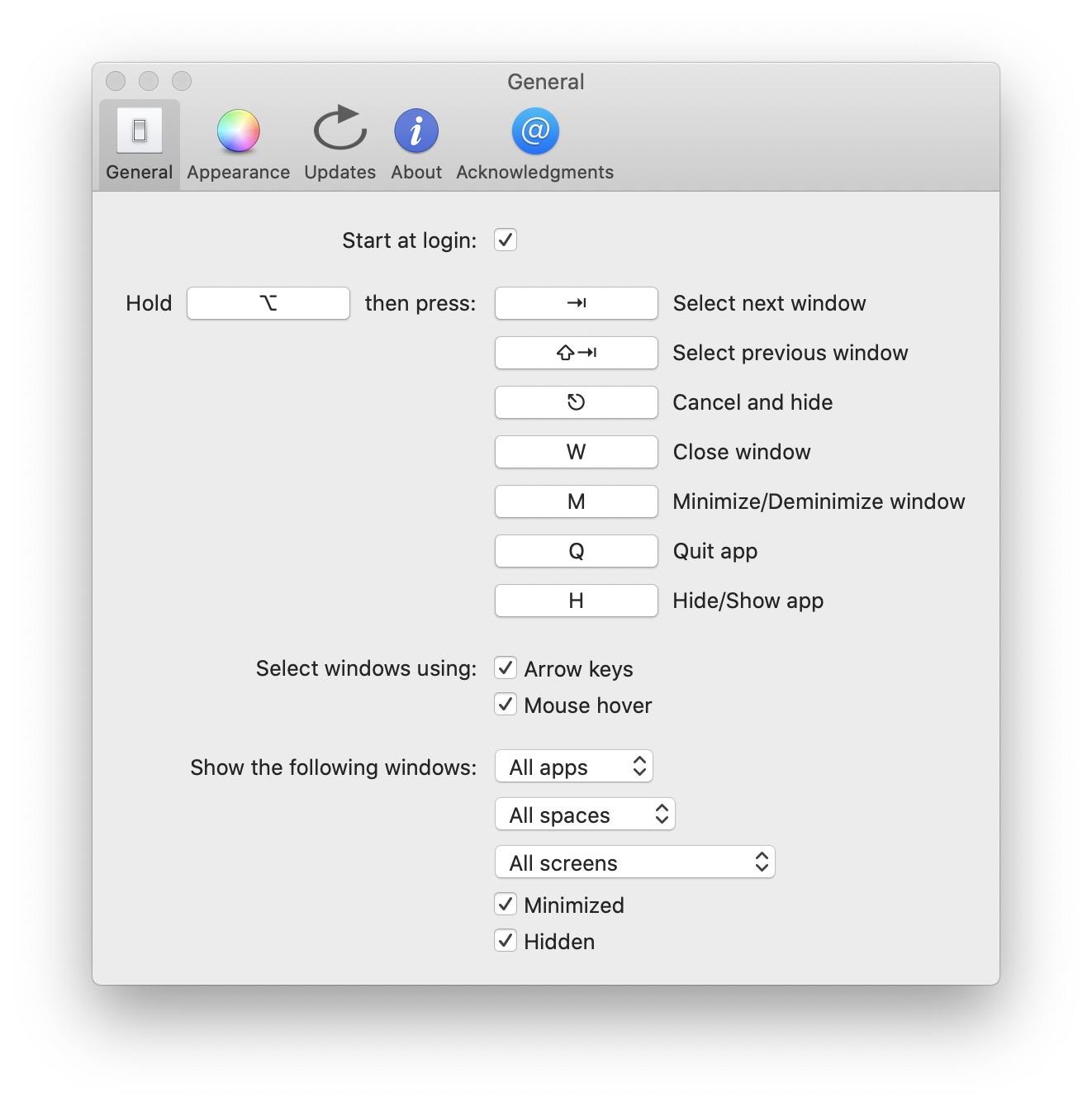The height and width of the screenshot is (1107, 1092).
Task: Open the All screens dropdown
Action: [635, 862]
